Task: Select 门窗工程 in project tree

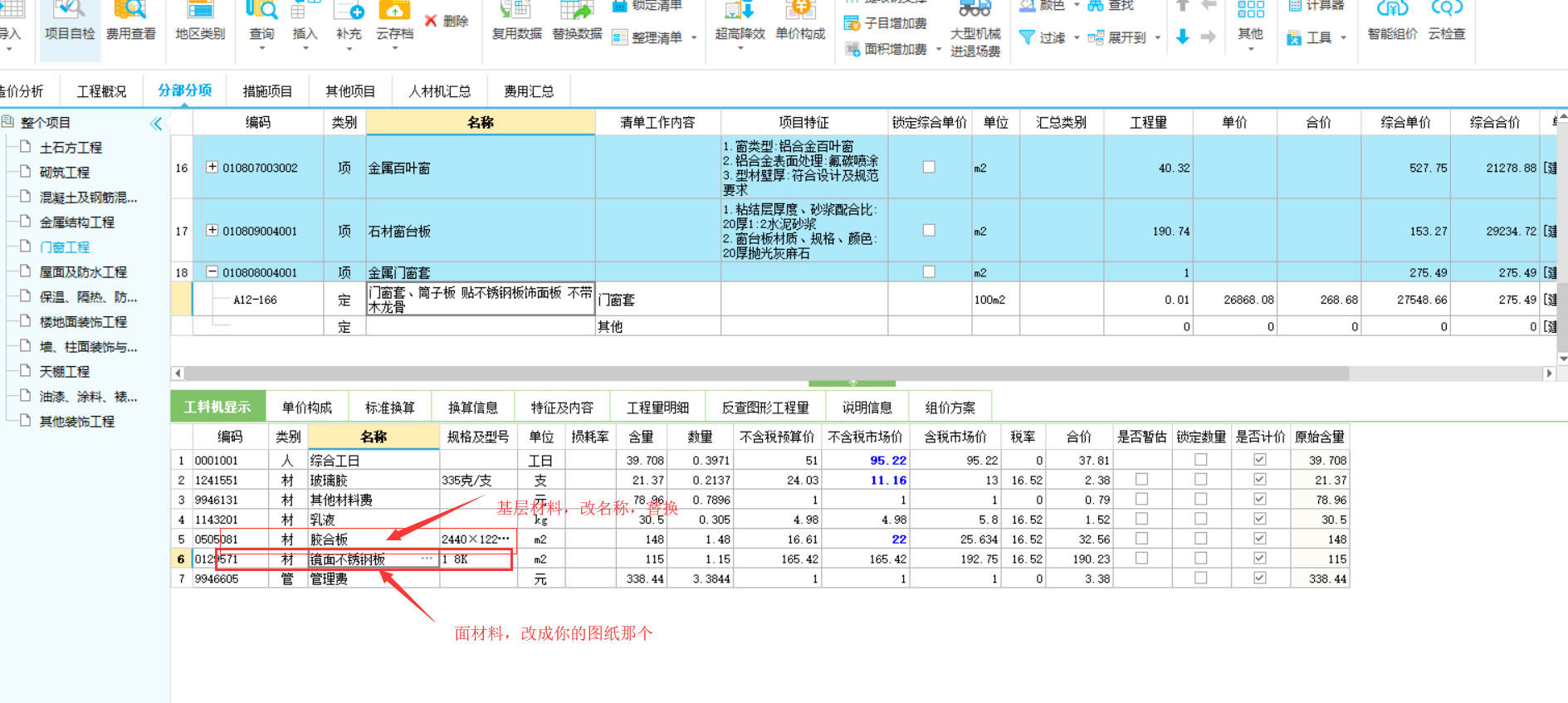Action: click(x=65, y=247)
